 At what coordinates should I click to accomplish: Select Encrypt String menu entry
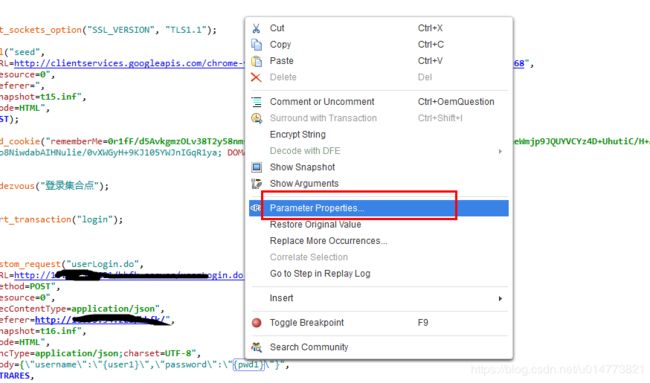tap(378, 134)
